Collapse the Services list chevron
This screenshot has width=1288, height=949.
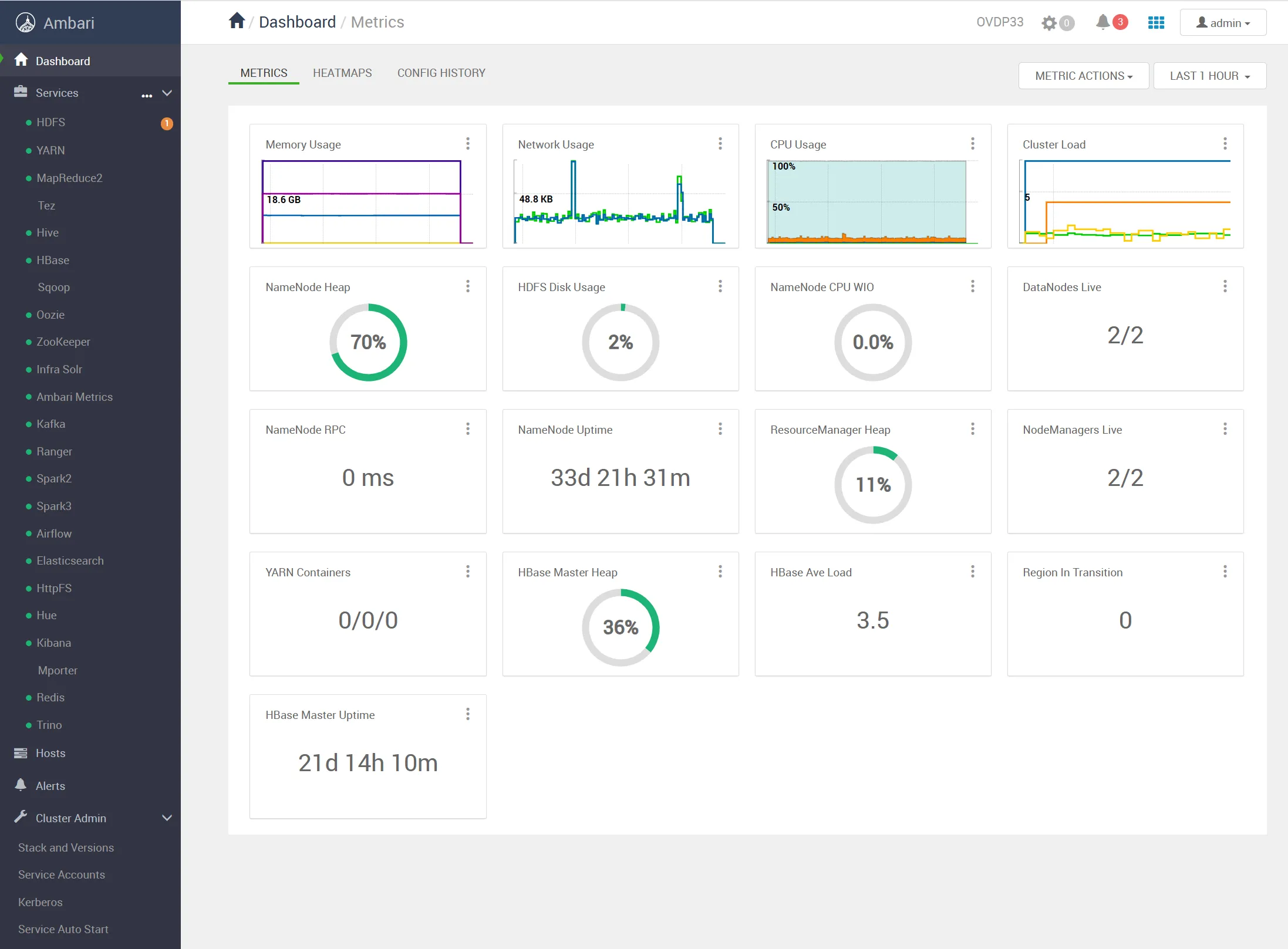[x=167, y=93]
